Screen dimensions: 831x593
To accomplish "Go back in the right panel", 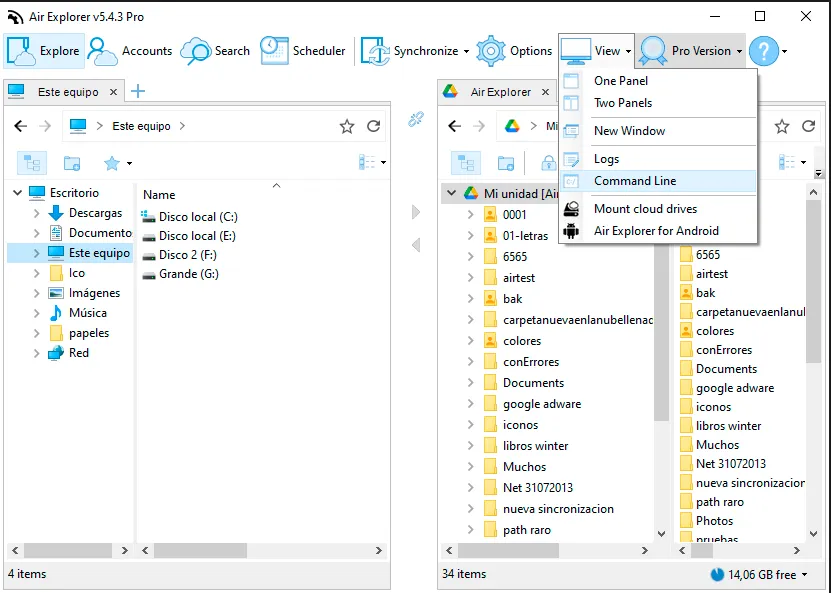I will [x=455, y=126].
